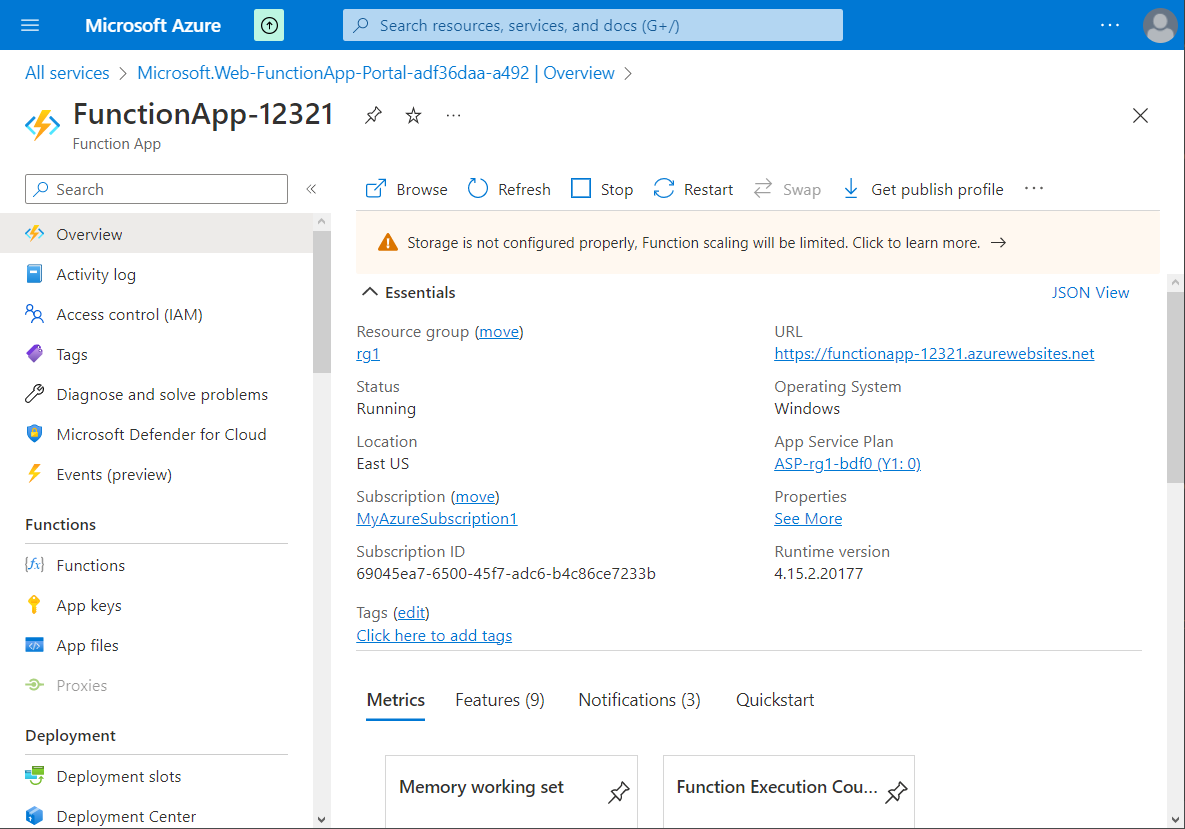Open resource group rg1 link
Image resolution: width=1185 pixels, height=829 pixels.
coord(368,354)
